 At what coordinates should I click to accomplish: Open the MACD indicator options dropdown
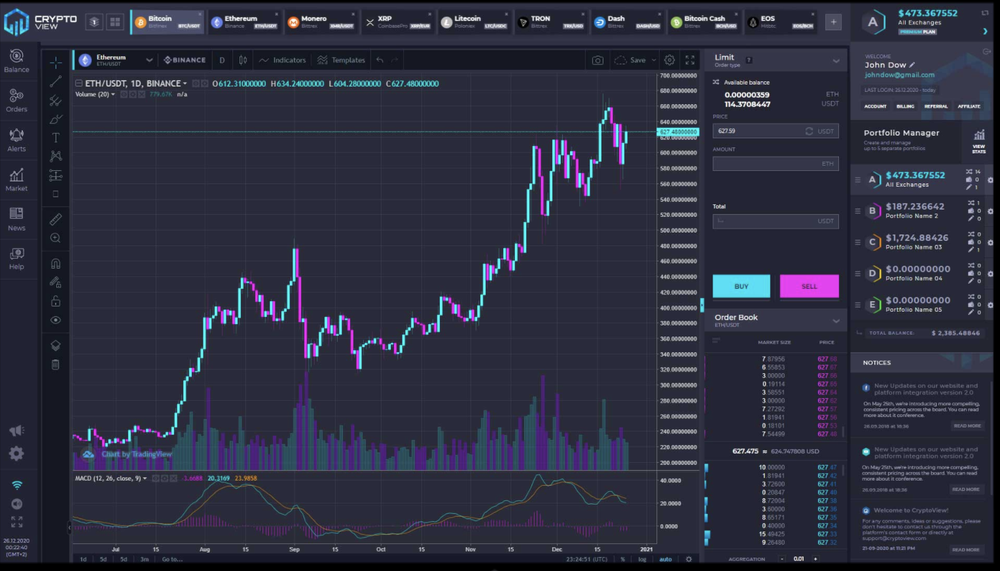[145, 478]
